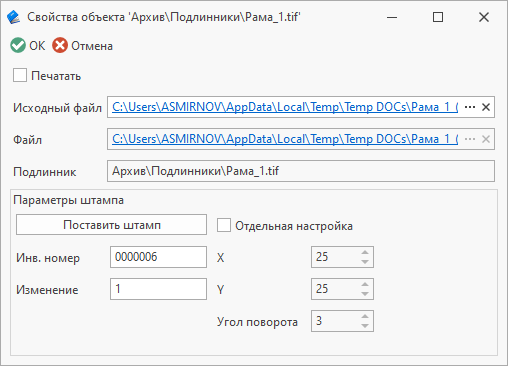Browse for Исходный файл with ellipsis icon
The height and width of the screenshot is (366, 508).
[x=470, y=107]
